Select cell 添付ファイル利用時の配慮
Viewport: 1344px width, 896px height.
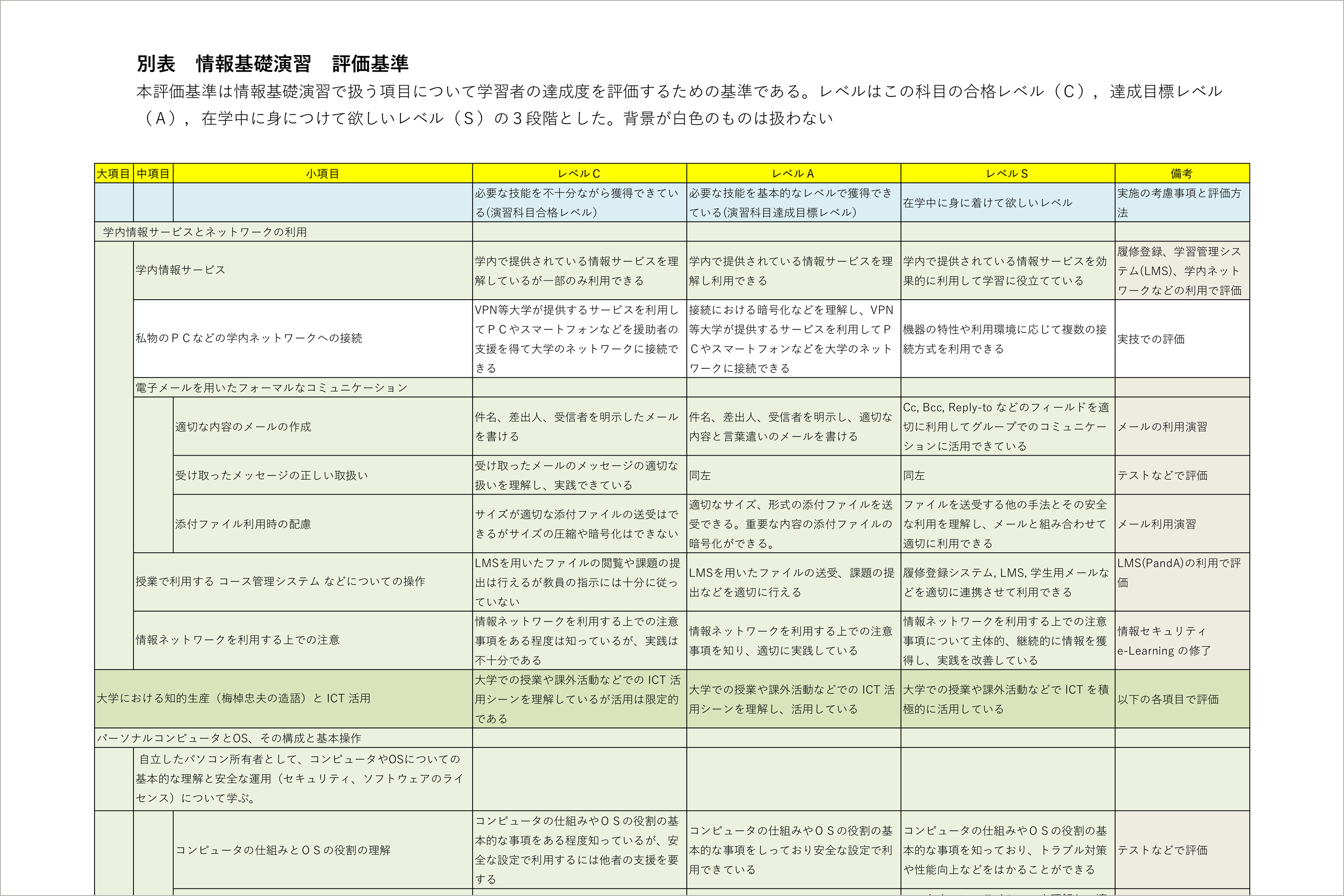322,523
